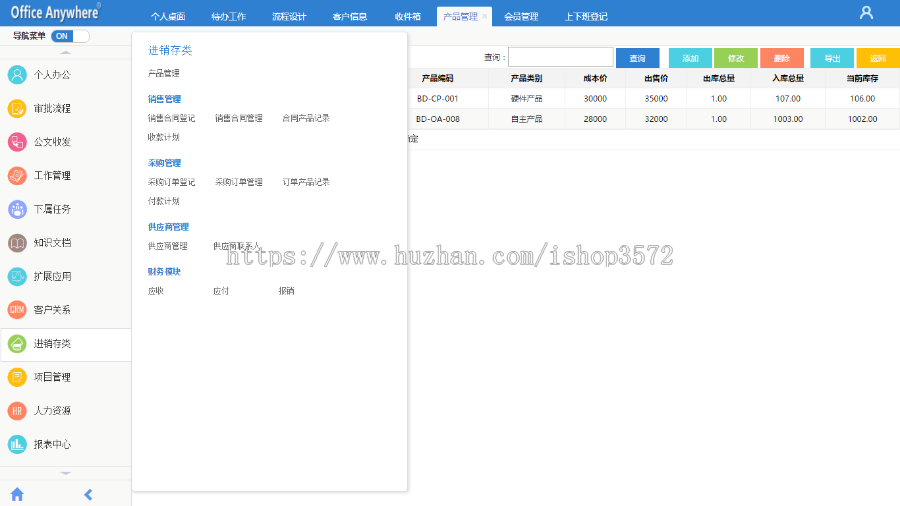Collapse sidebar with left arrow icon
Screen dimensions: 900x506
(x=88, y=495)
